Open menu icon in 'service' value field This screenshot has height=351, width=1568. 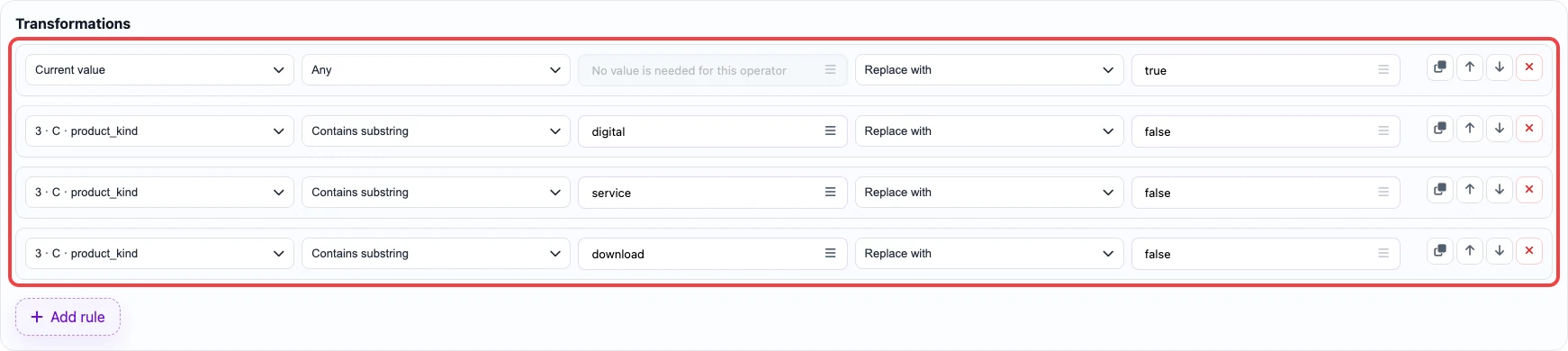830,193
